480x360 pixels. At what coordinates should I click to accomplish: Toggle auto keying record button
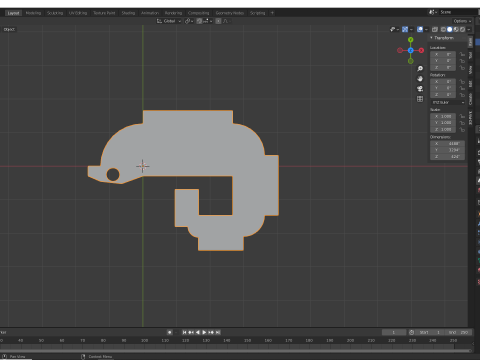pos(170,332)
